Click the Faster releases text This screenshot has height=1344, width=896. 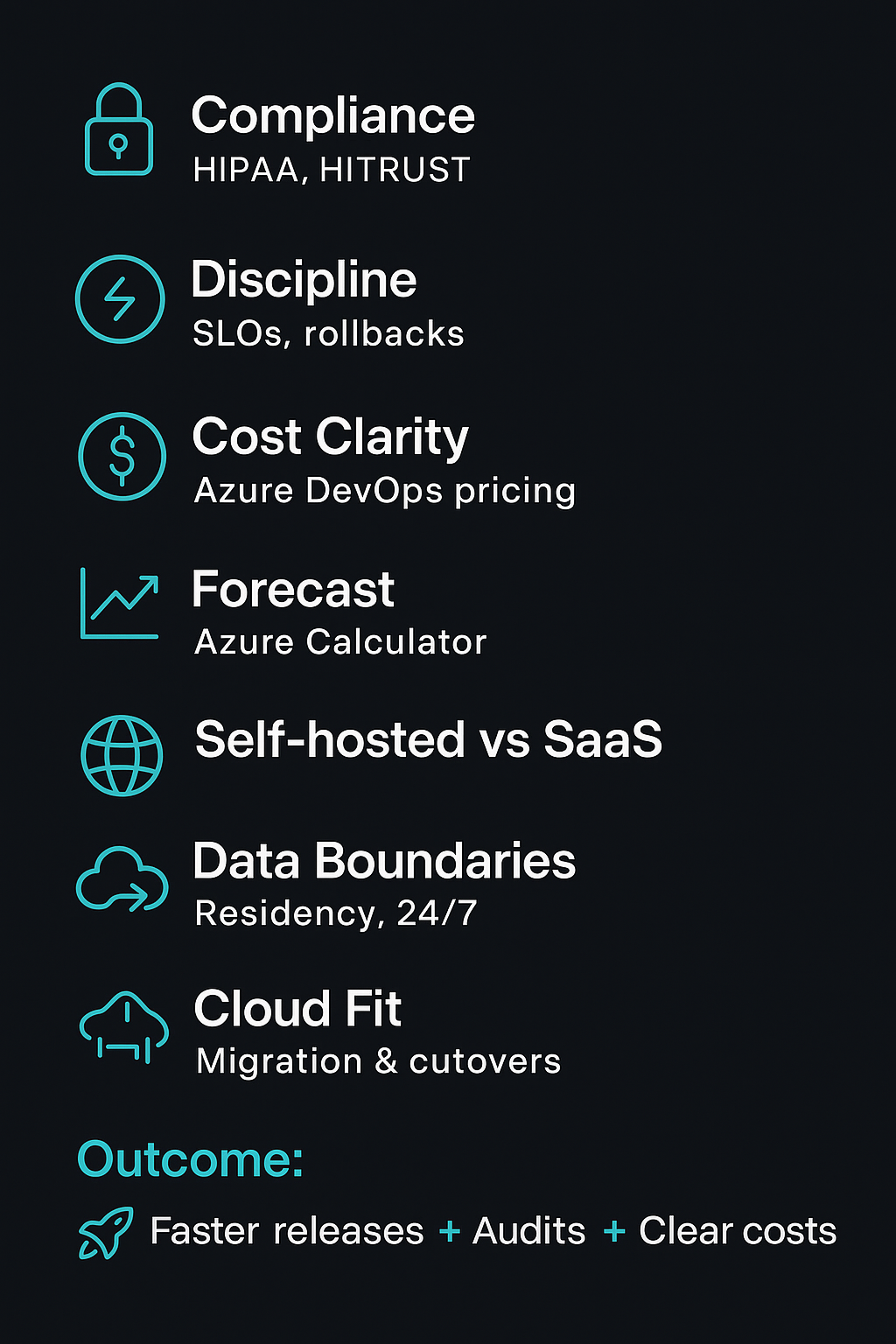(287, 1231)
